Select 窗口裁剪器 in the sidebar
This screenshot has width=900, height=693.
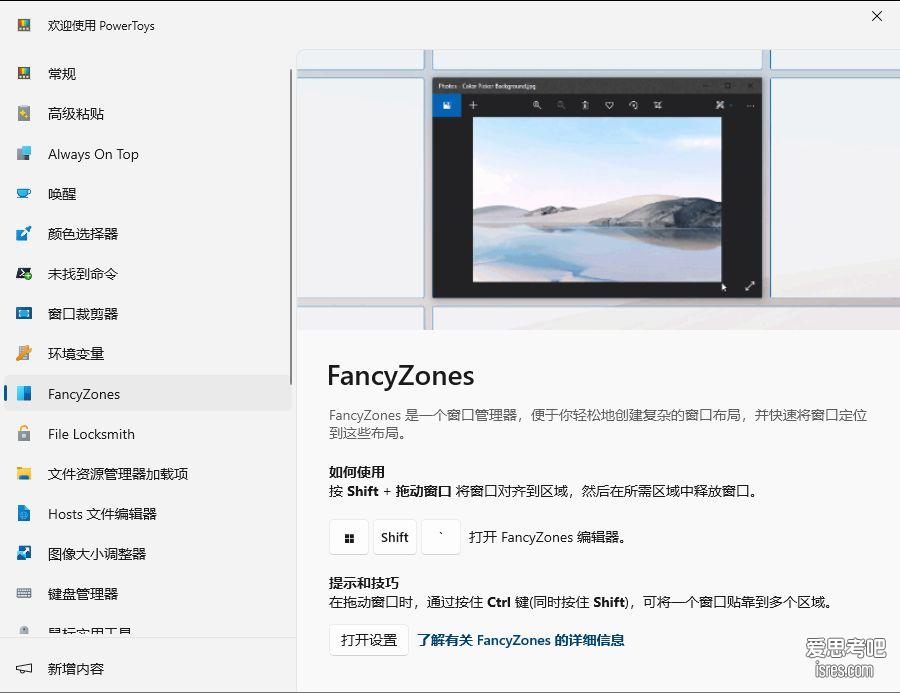148,313
